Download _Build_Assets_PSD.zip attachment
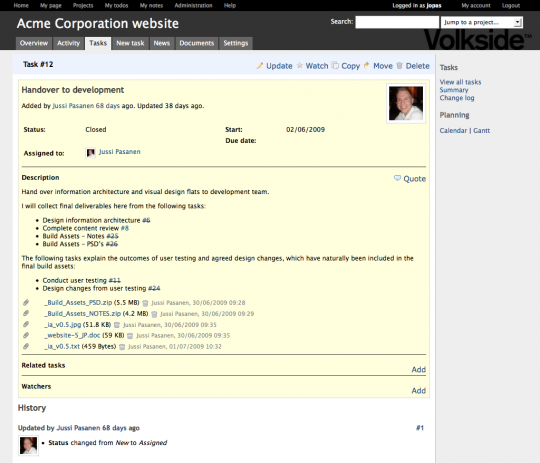This screenshot has width=540, height=463. 78,302
